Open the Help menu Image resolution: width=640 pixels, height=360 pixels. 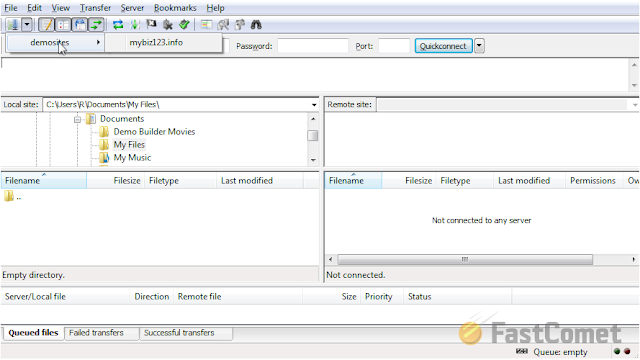(x=215, y=8)
